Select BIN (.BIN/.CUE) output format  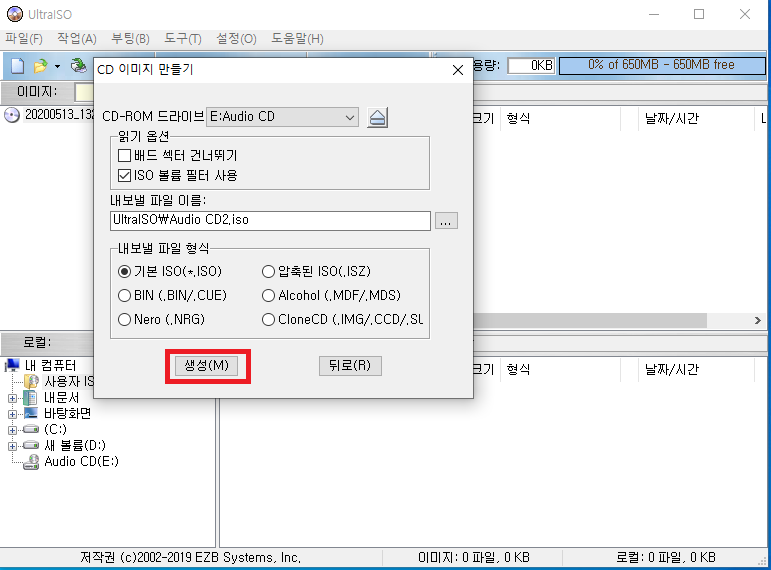[124, 296]
